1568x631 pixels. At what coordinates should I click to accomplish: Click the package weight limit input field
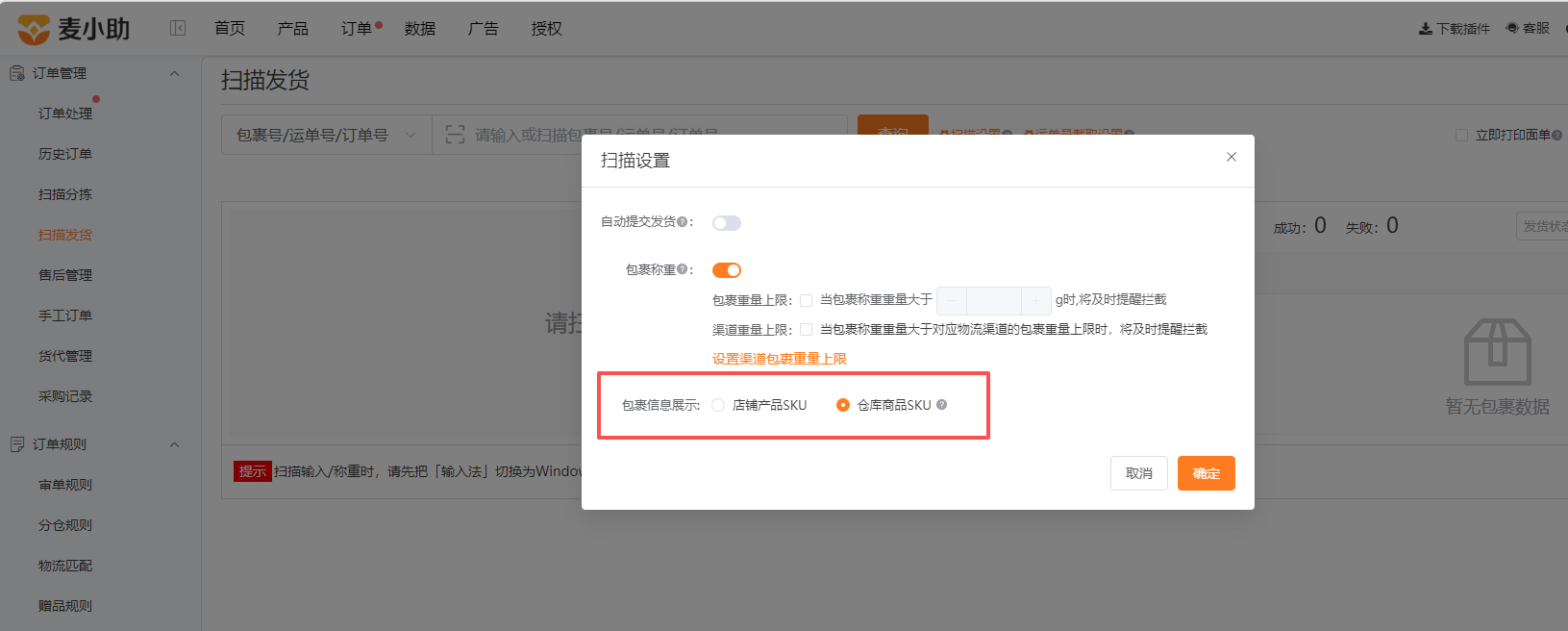click(993, 301)
